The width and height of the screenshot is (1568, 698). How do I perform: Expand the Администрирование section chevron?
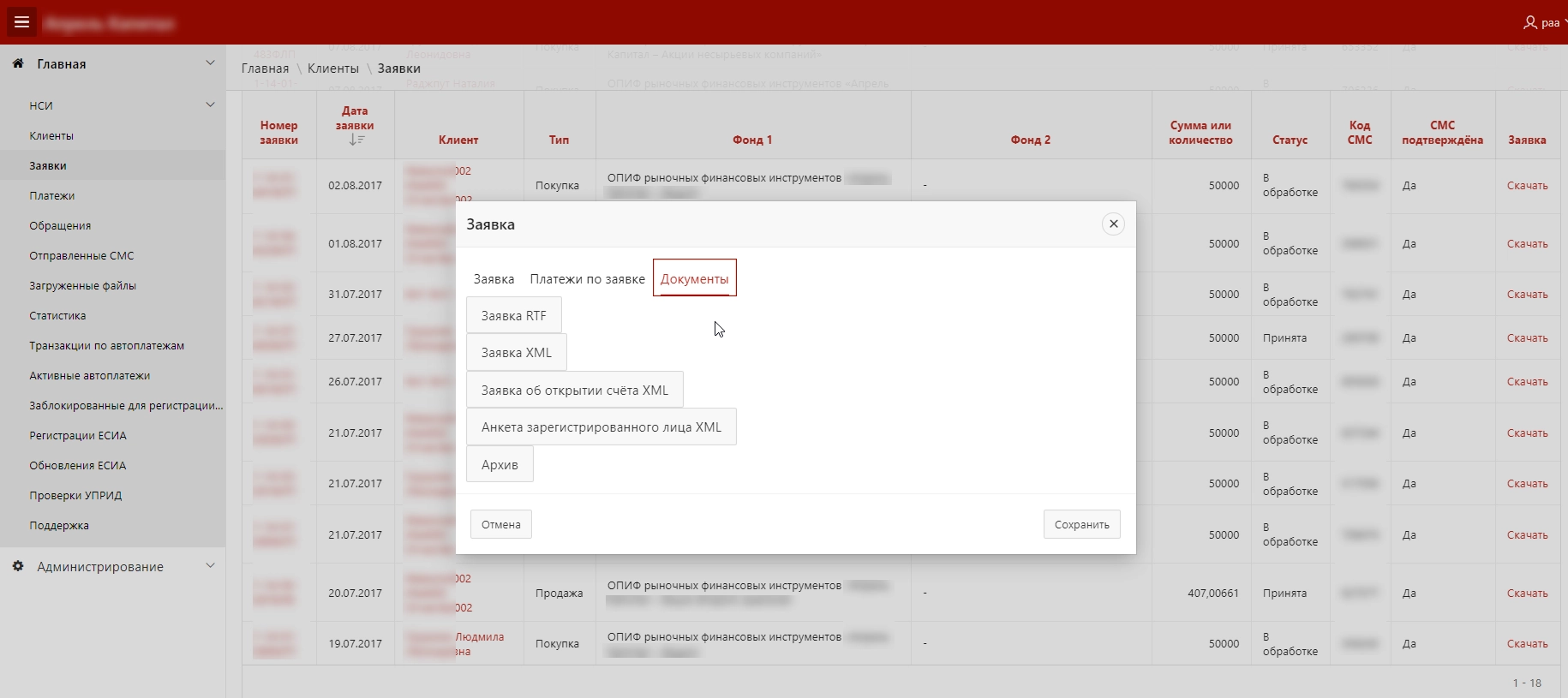point(210,566)
